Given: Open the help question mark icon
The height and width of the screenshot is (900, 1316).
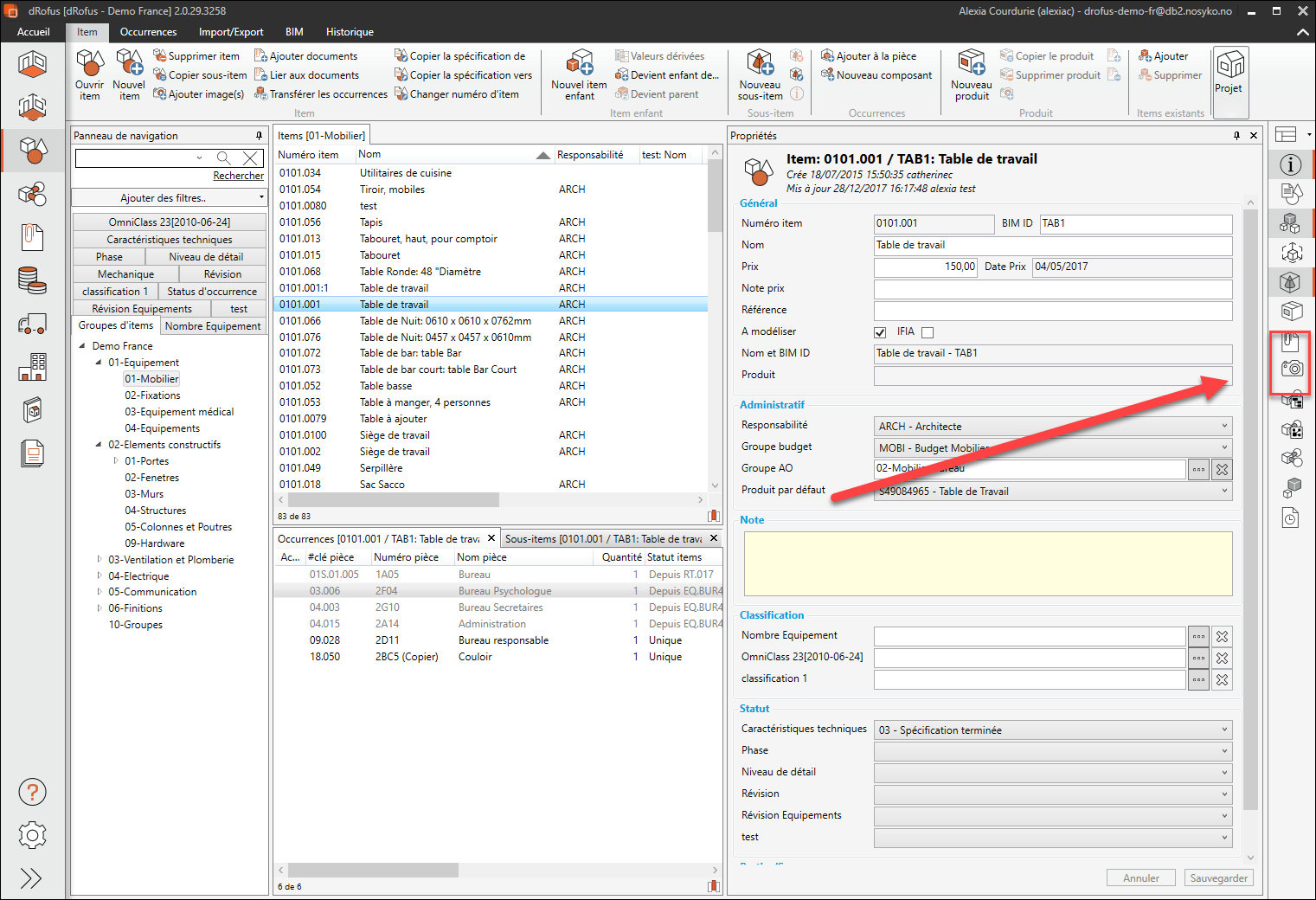Looking at the screenshot, I should (x=32, y=792).
